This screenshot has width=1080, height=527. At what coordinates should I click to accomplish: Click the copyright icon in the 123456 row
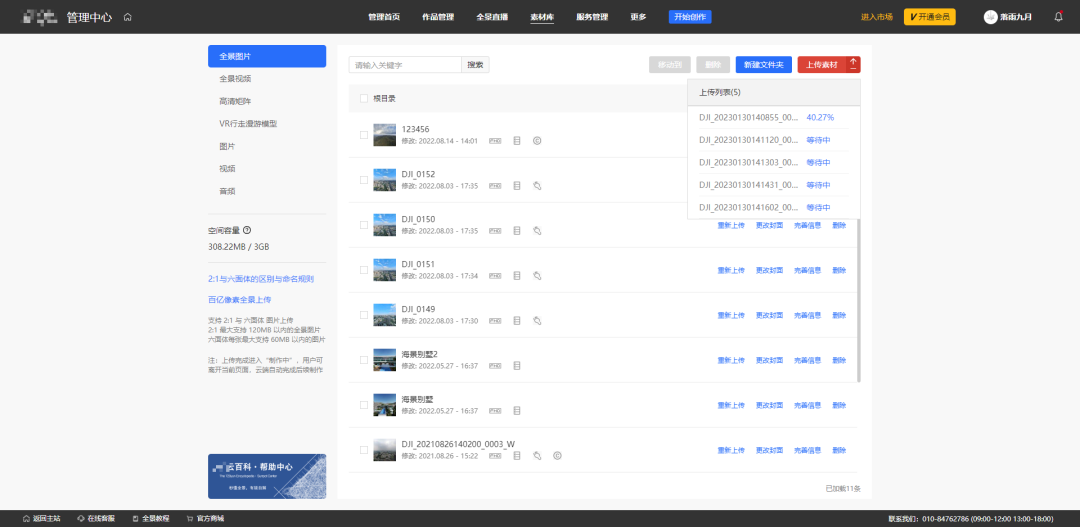point(537,141)
